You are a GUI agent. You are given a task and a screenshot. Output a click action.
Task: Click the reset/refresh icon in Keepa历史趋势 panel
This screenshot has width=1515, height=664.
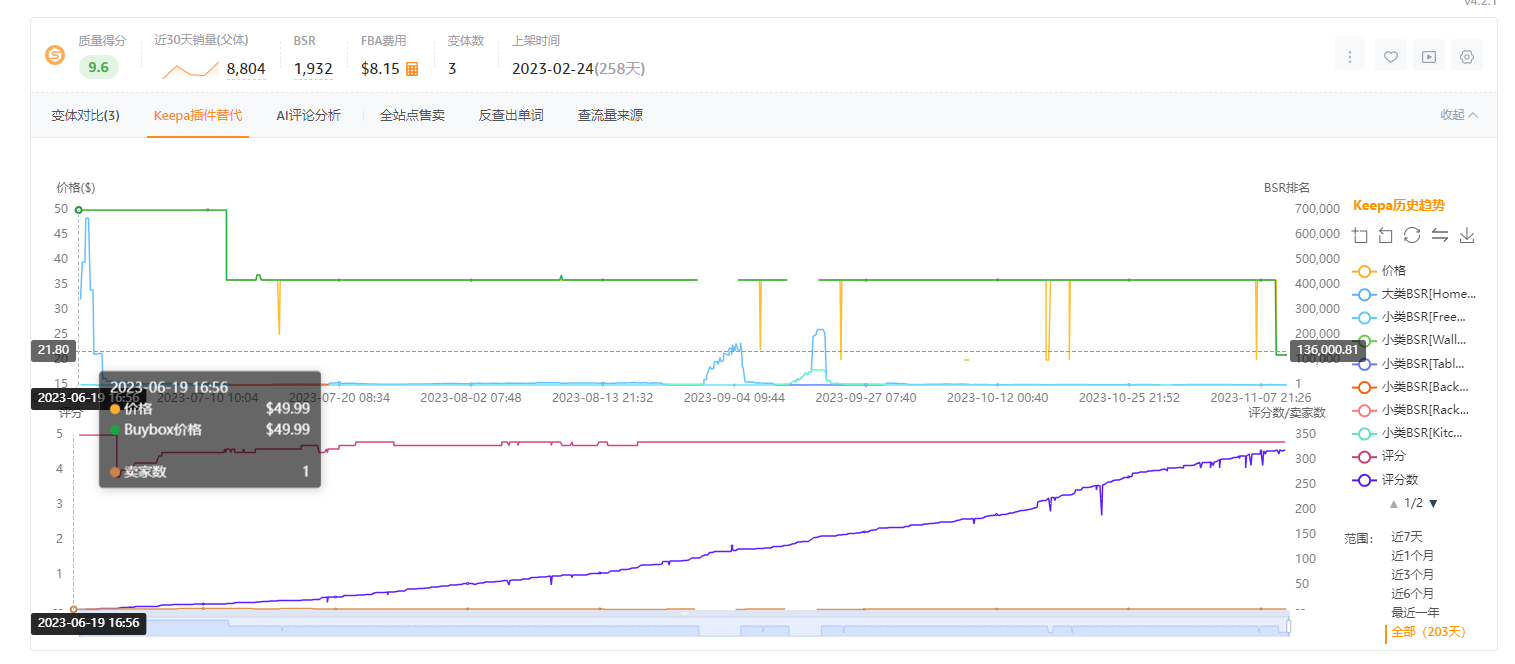[1412, 234]
